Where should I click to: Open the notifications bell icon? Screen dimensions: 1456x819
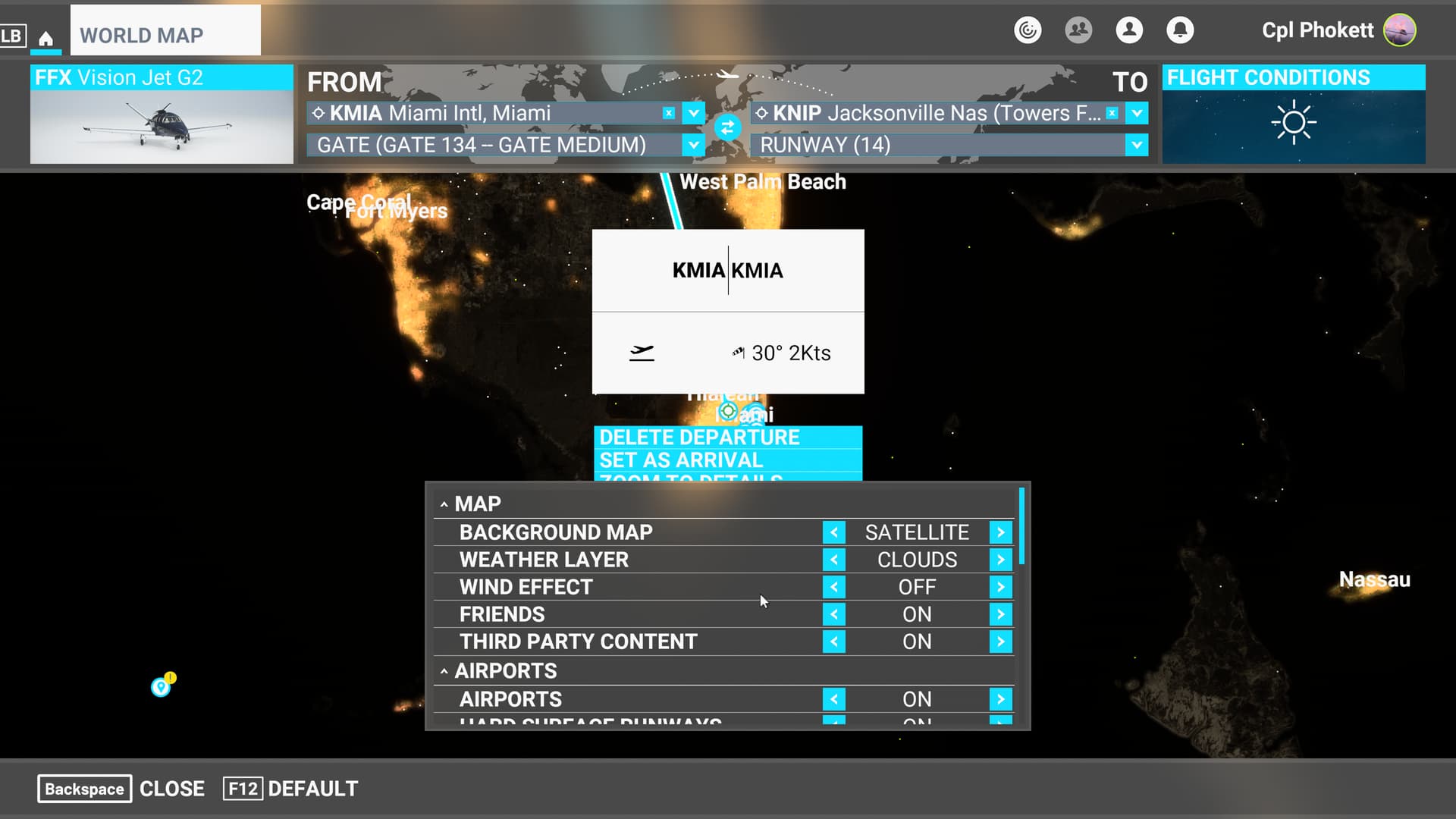point(1179,30)
